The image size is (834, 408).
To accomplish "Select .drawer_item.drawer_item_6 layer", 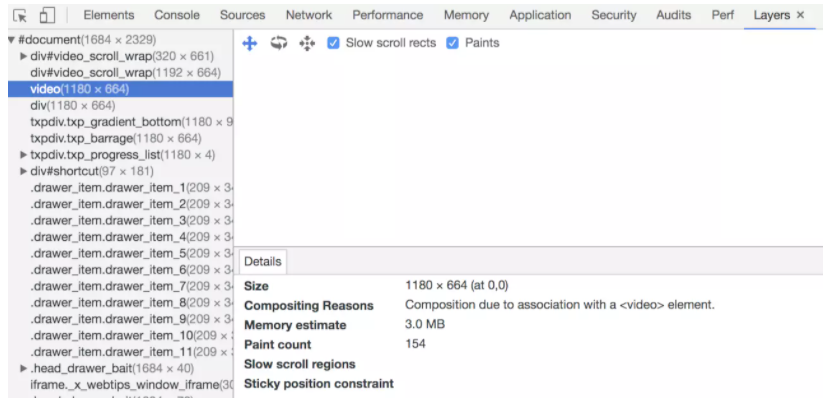I will coord(120,270).
